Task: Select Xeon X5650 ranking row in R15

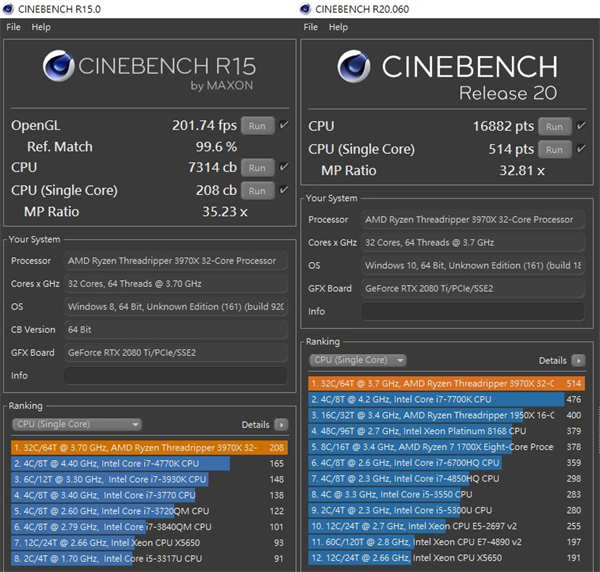Action: (x=149, y=543)
